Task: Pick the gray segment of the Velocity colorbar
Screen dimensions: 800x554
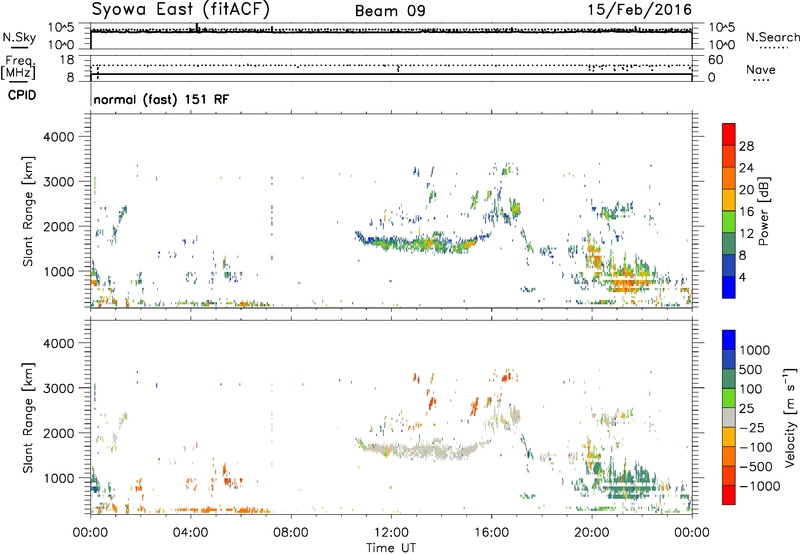Action: (729, 417)
